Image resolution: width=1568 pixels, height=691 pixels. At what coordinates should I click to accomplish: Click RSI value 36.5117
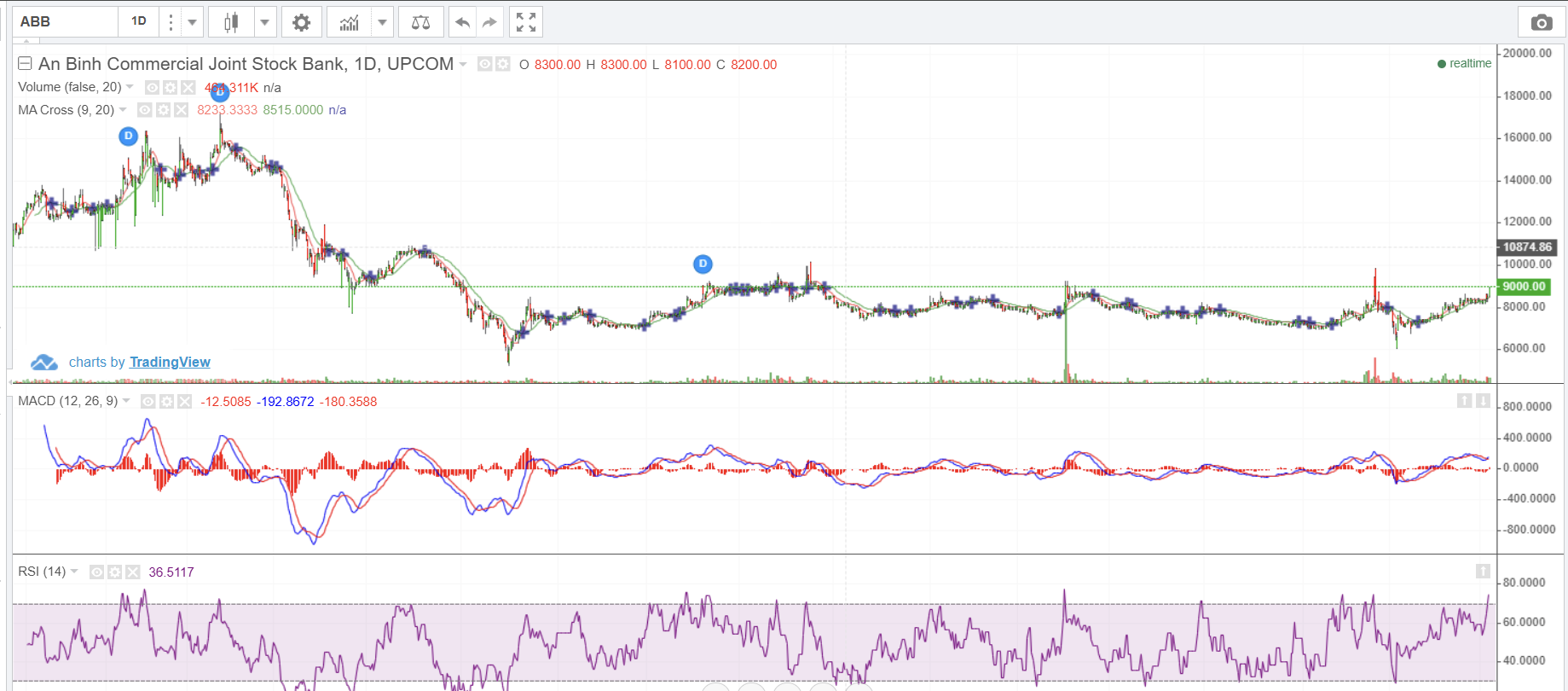click(x=171, y=572)
